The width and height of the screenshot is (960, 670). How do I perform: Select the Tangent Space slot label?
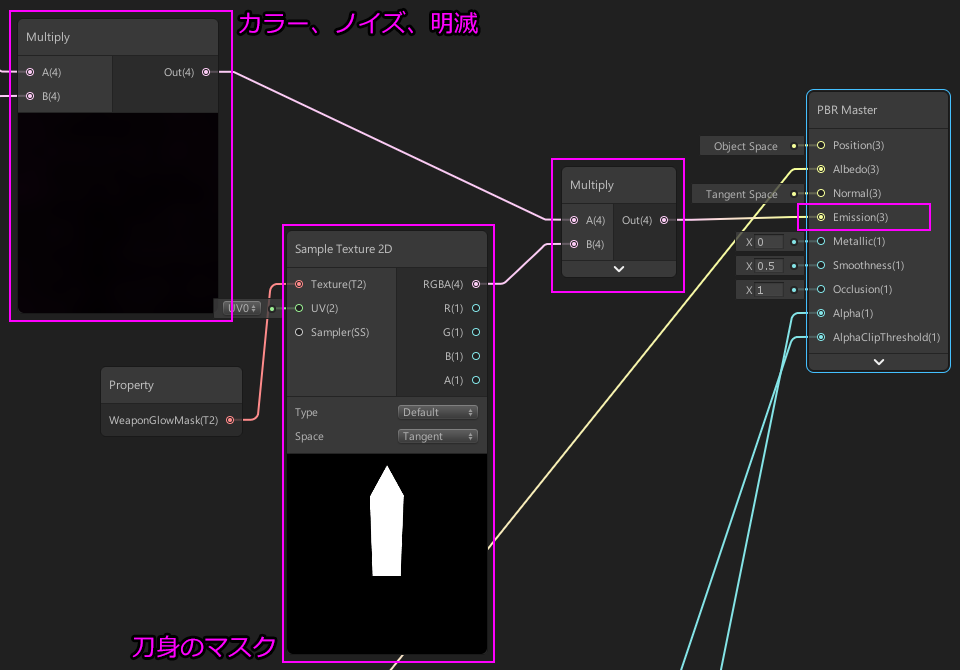[x=741, y=194]
